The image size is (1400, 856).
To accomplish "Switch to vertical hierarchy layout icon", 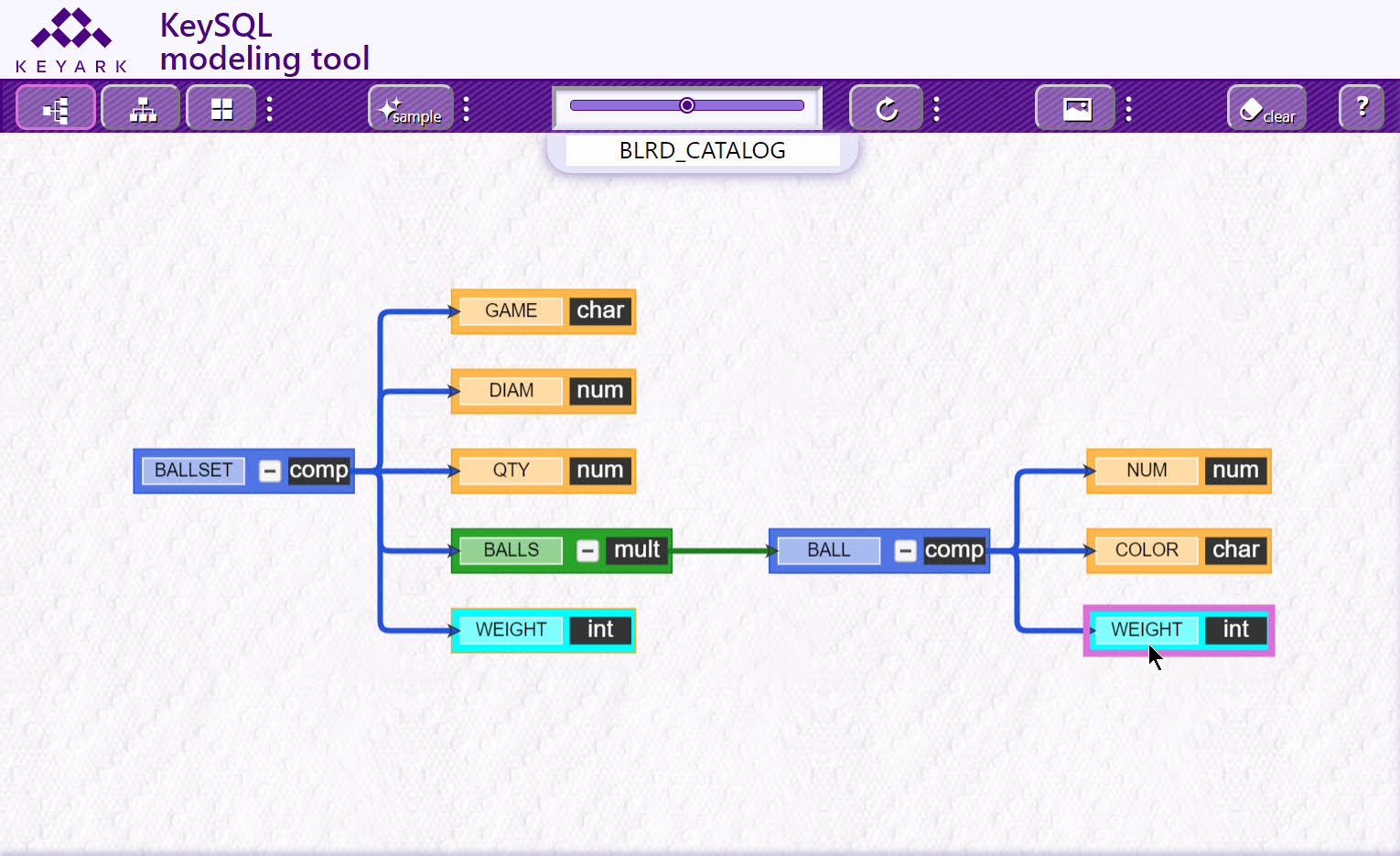I will (141, 108).
